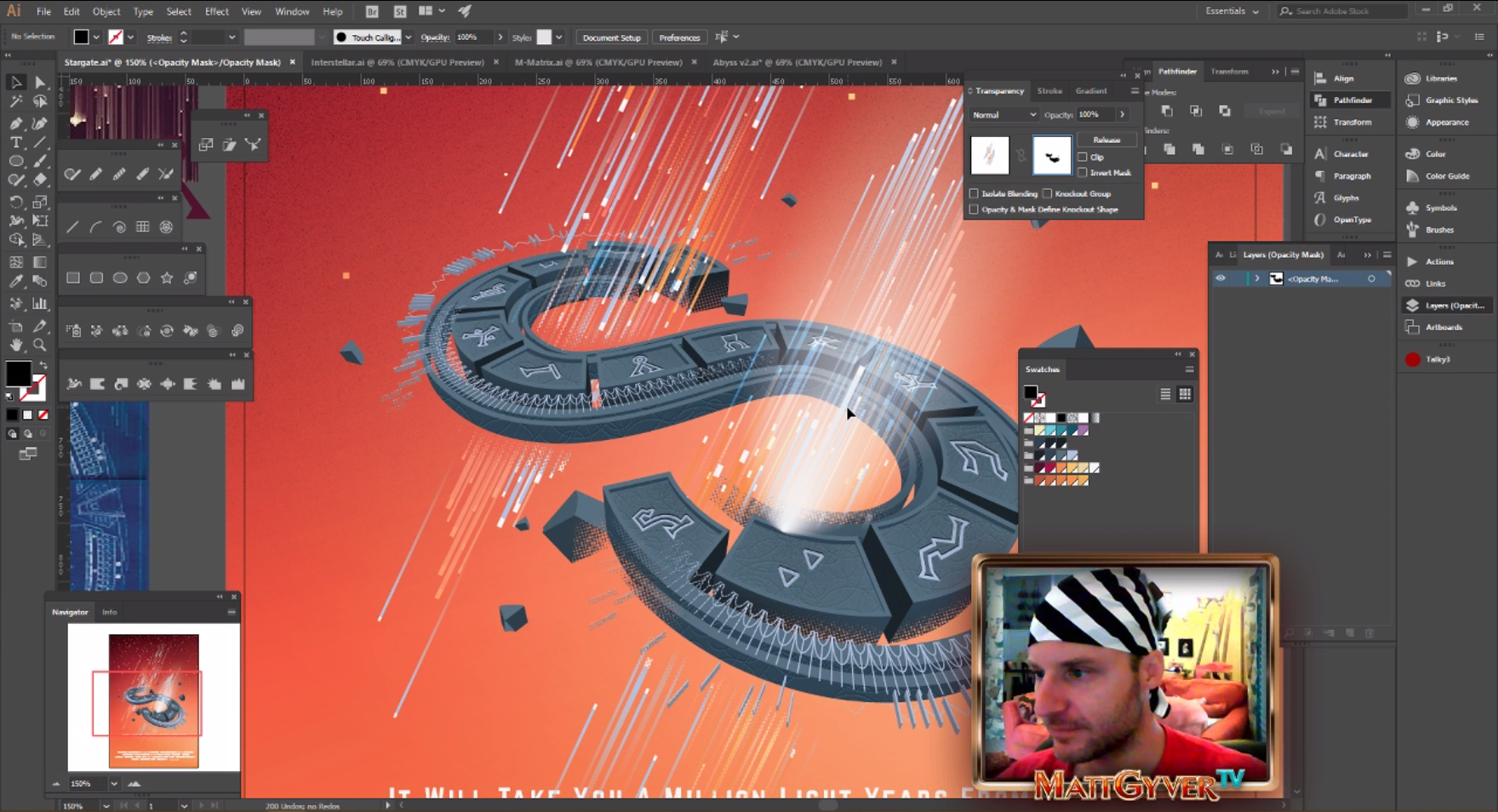Viewport: 1498px width, 812px height.
Task: Open the Color Guide panel
Action: (1447, 176)
